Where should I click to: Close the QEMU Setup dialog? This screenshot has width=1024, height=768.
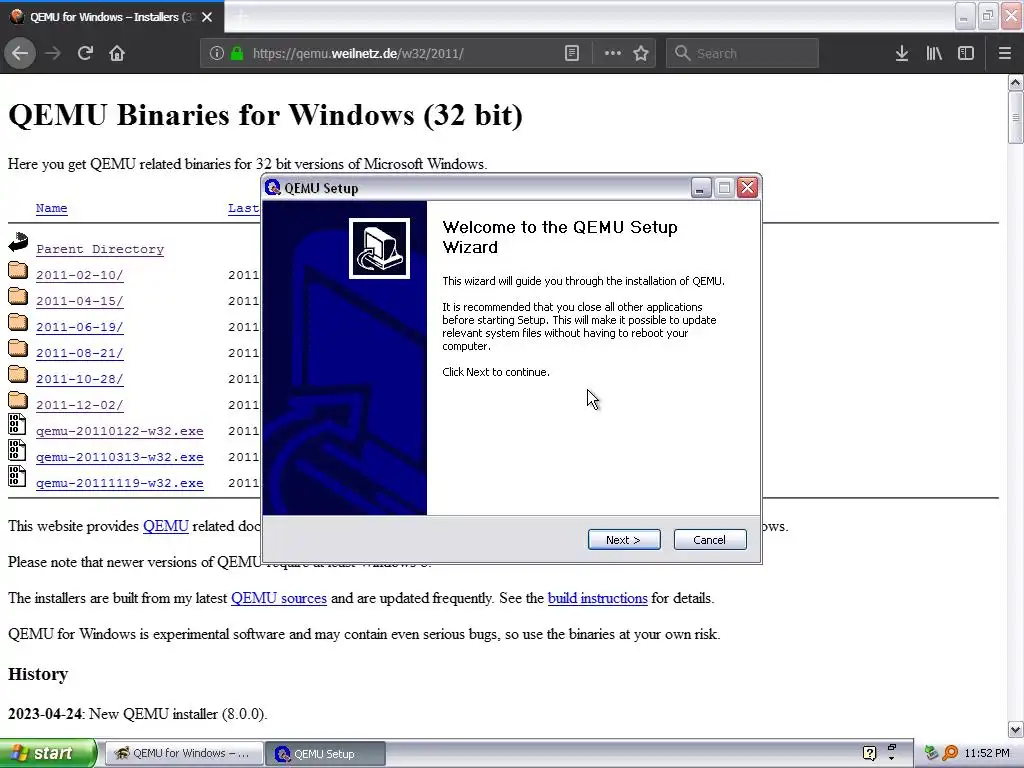[747, 188]
